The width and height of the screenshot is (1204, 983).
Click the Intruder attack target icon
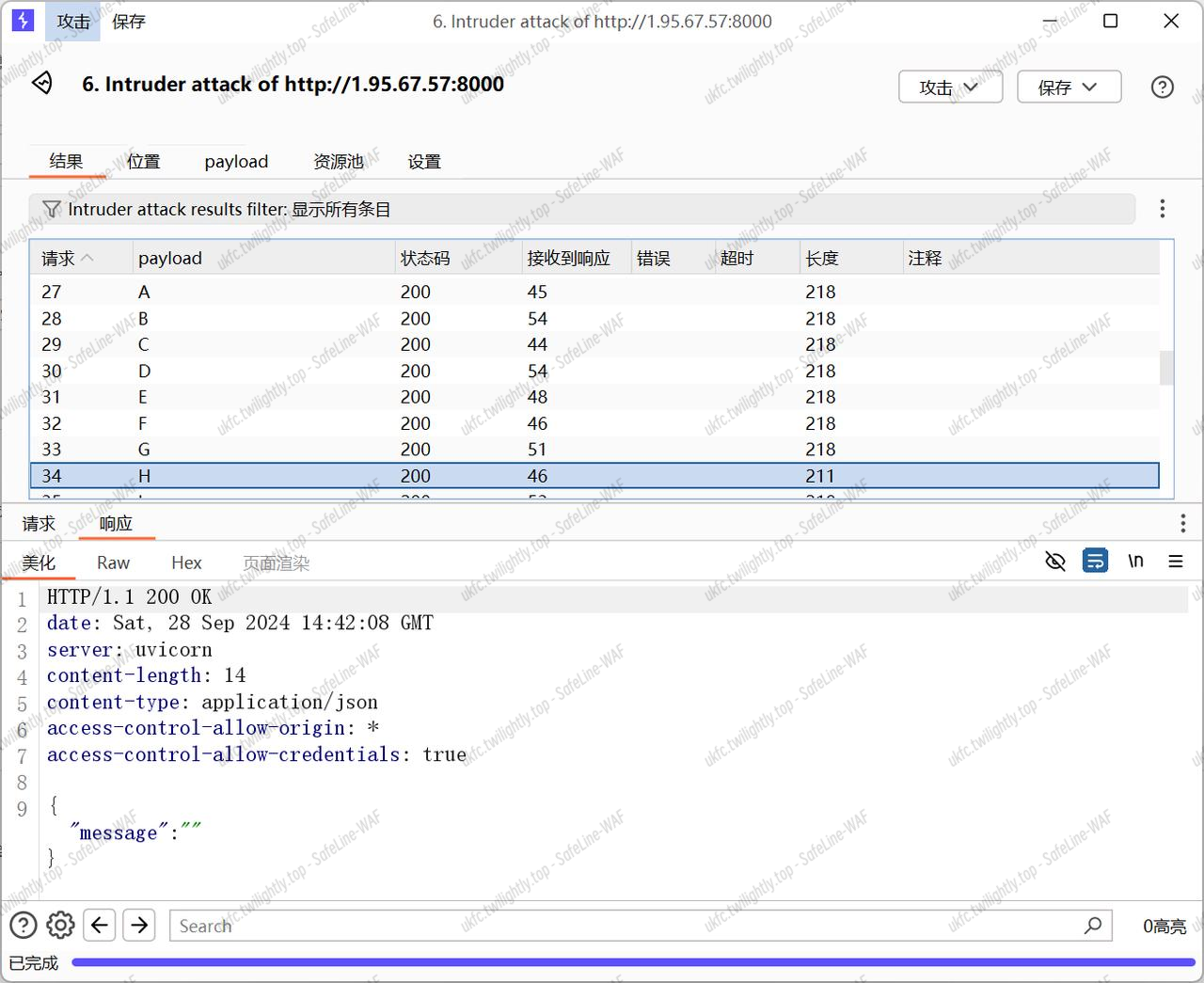[42, 84]
